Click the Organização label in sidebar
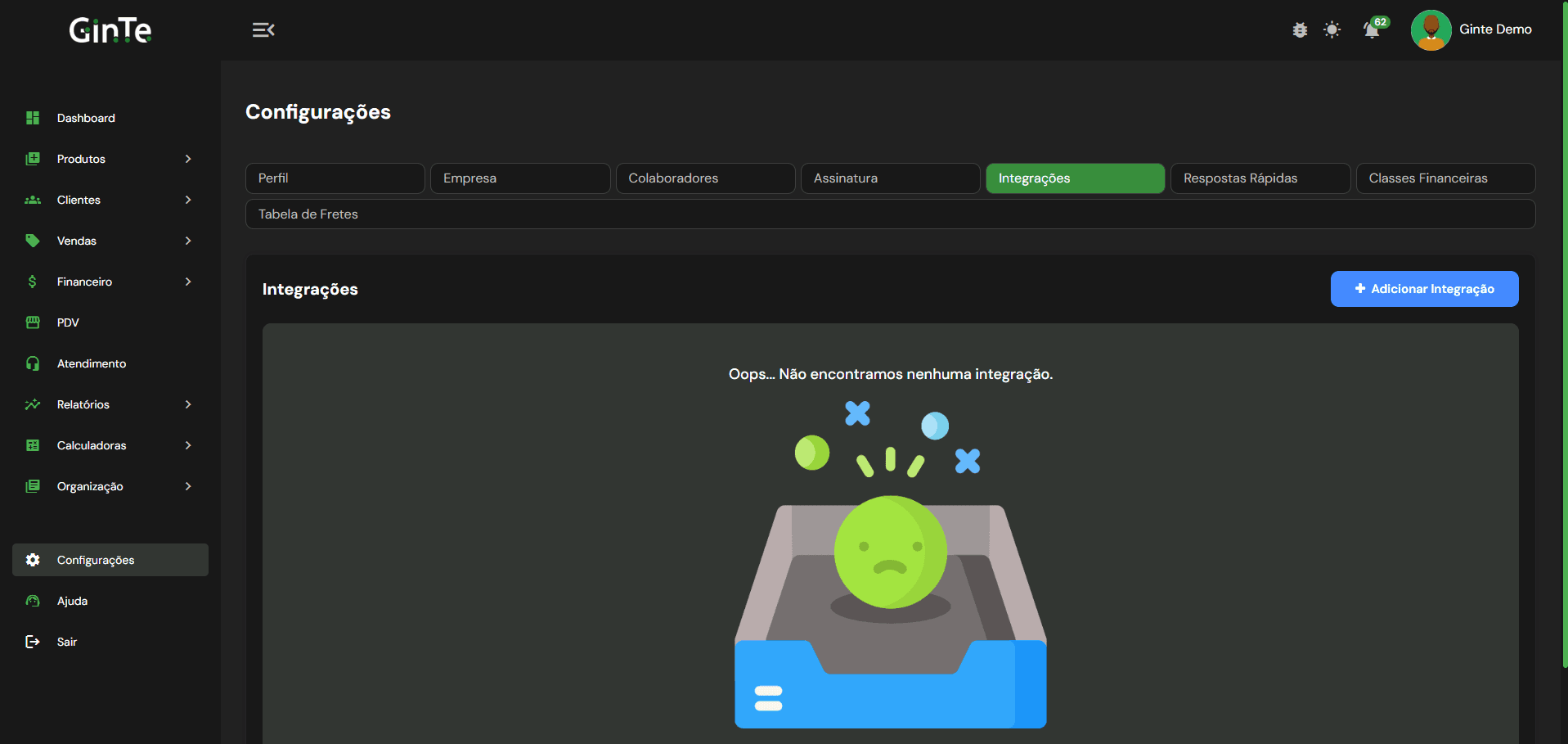Image resolution: width=1568 pixels, height=744 pixels. (90, 486)
